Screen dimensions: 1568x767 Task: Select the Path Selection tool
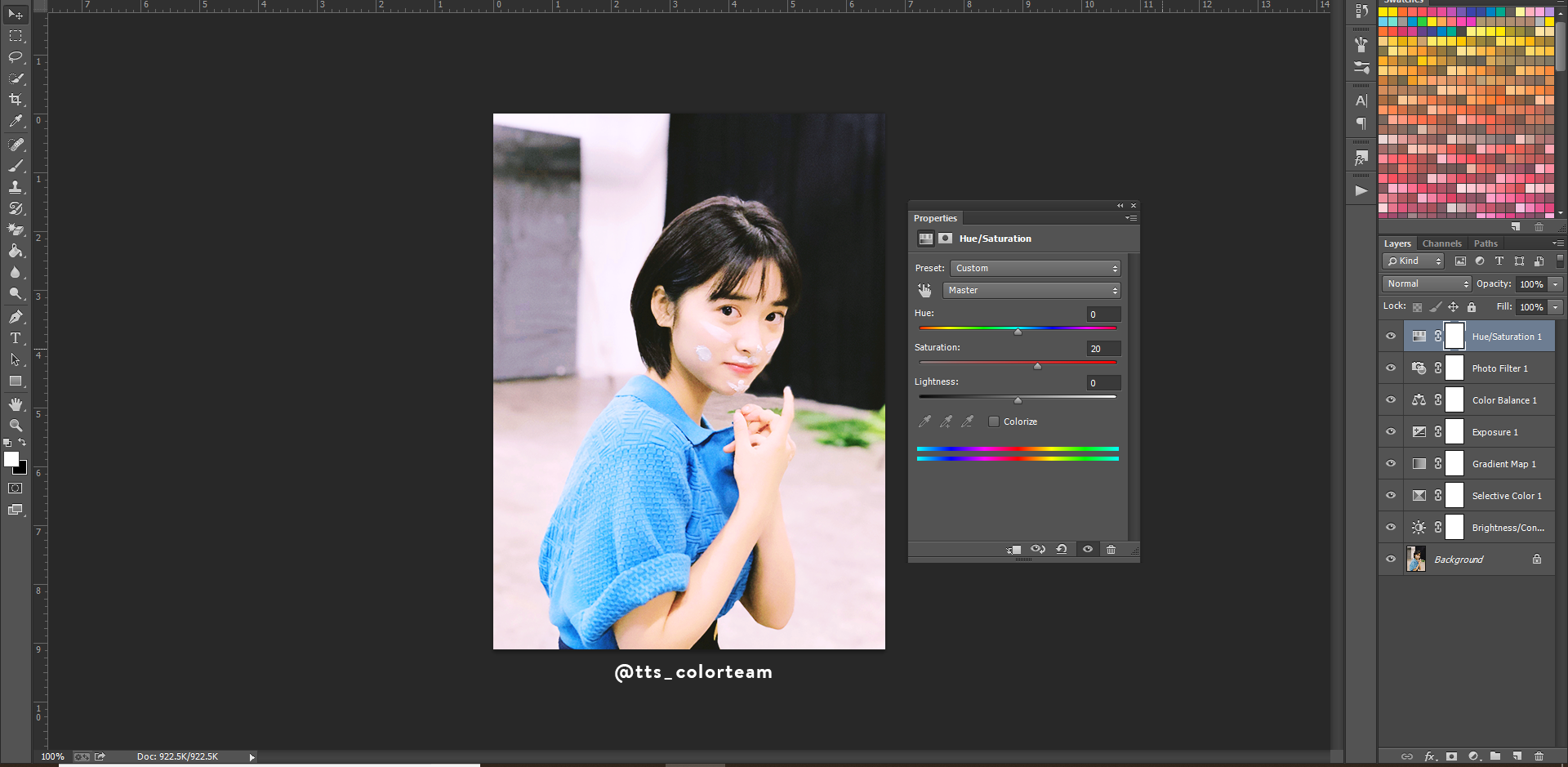coord(16,359)
